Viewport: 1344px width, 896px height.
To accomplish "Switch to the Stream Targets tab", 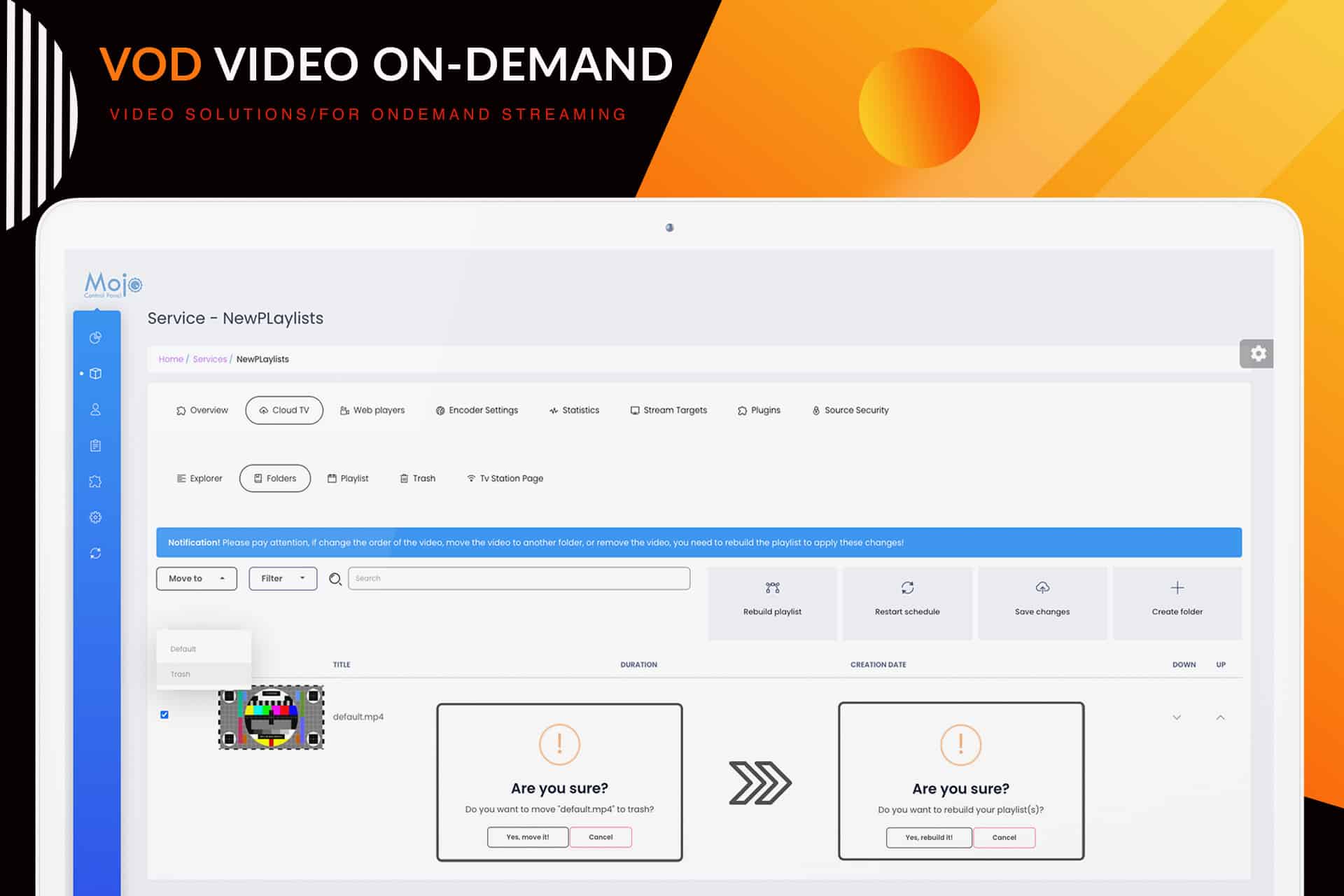I will click(668, 410).
